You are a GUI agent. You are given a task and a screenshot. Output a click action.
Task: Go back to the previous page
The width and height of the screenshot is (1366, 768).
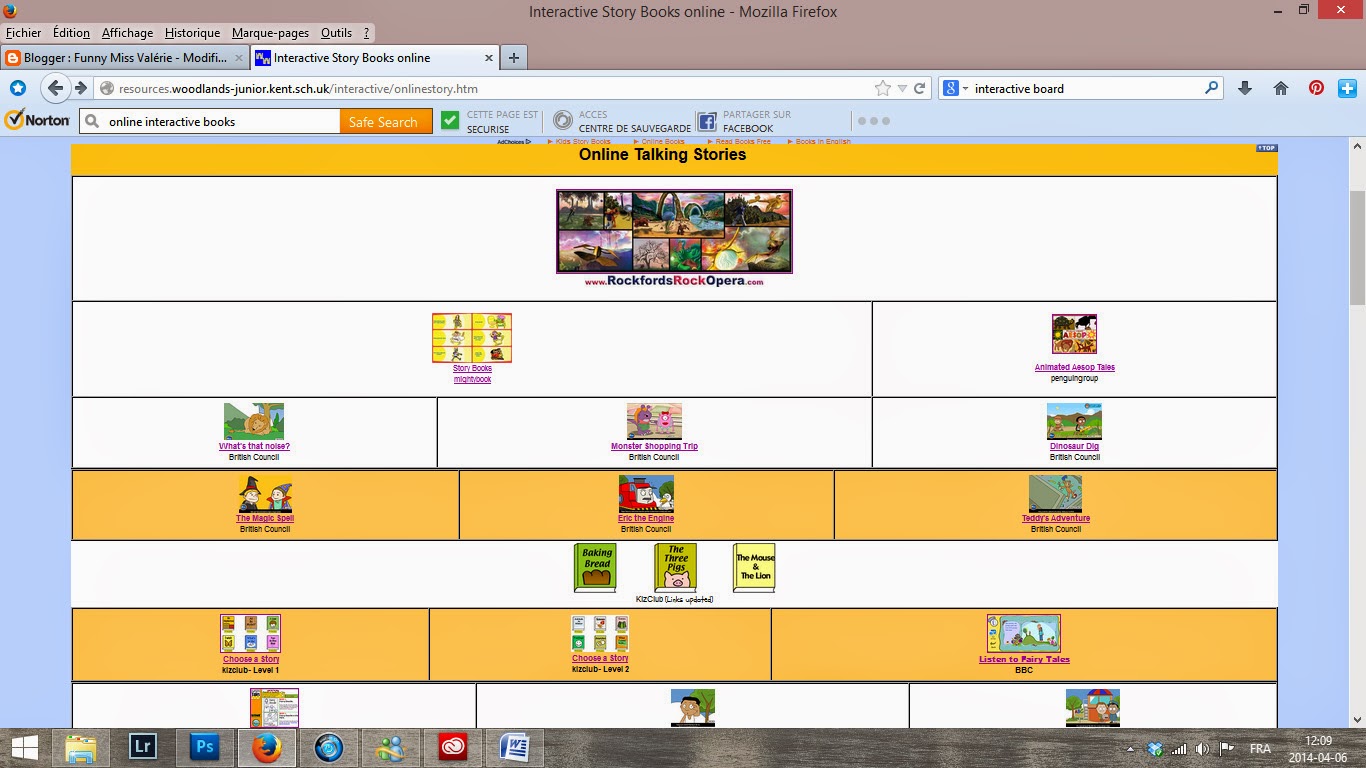[55, 88]
